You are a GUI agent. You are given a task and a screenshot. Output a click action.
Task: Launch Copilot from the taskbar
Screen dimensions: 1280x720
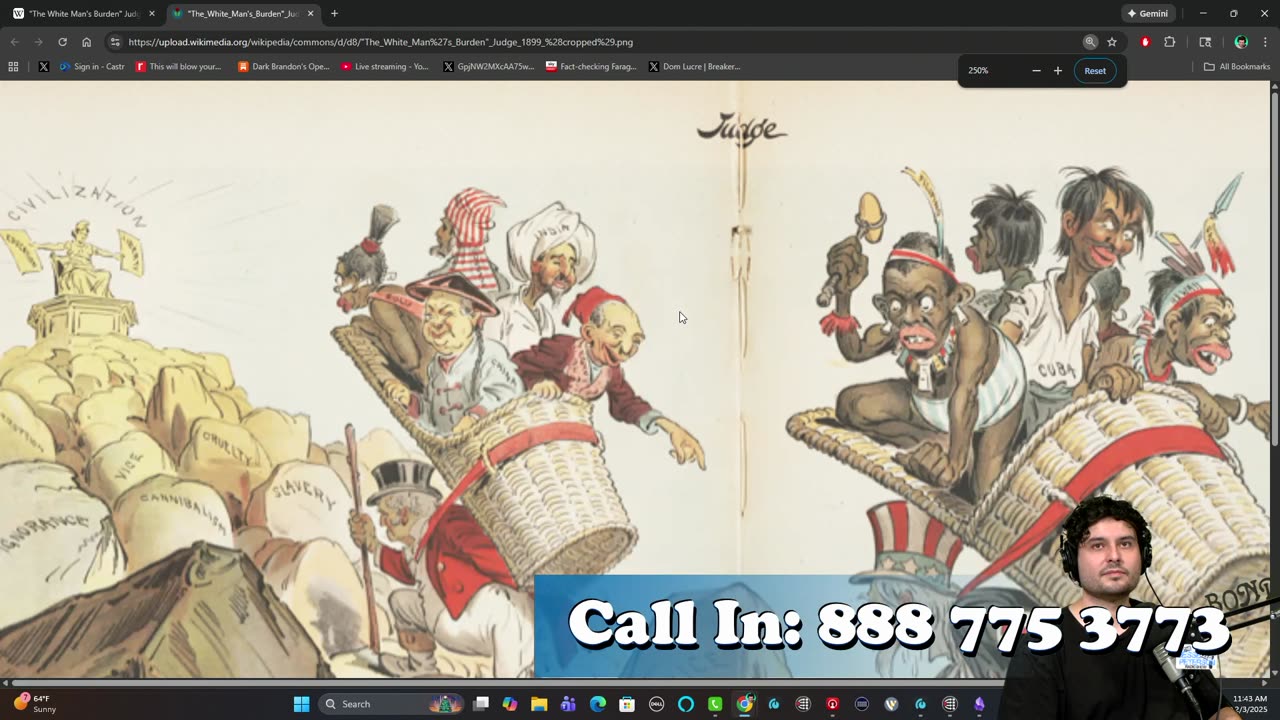(510, 704)
